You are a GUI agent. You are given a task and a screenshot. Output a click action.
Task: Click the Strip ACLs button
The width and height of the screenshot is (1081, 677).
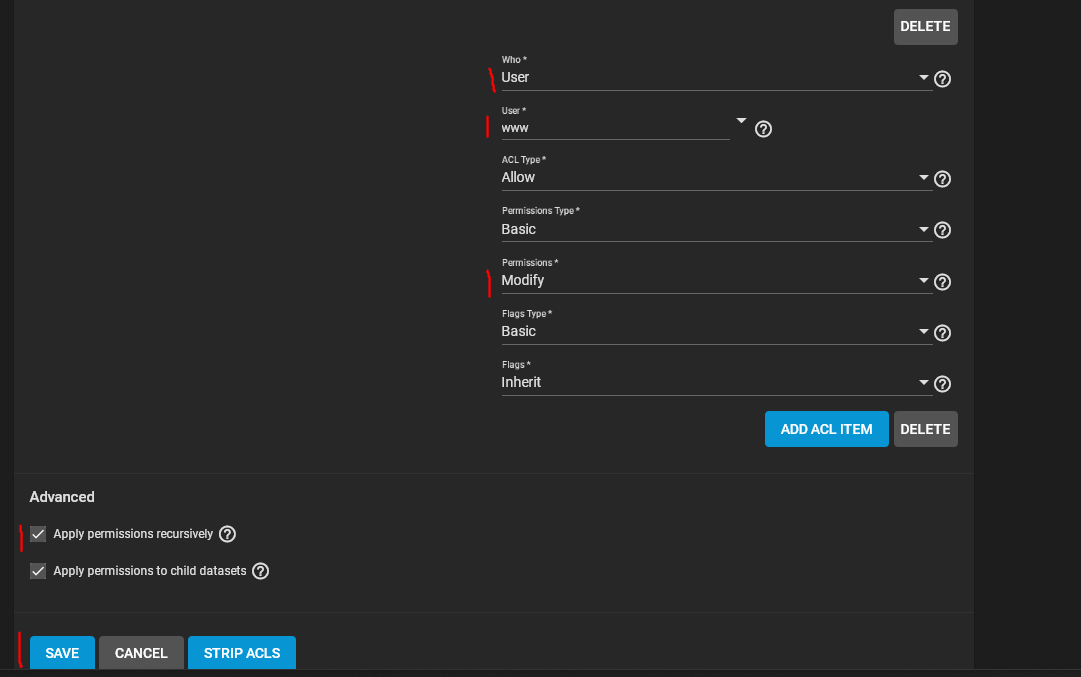[242, 653]
